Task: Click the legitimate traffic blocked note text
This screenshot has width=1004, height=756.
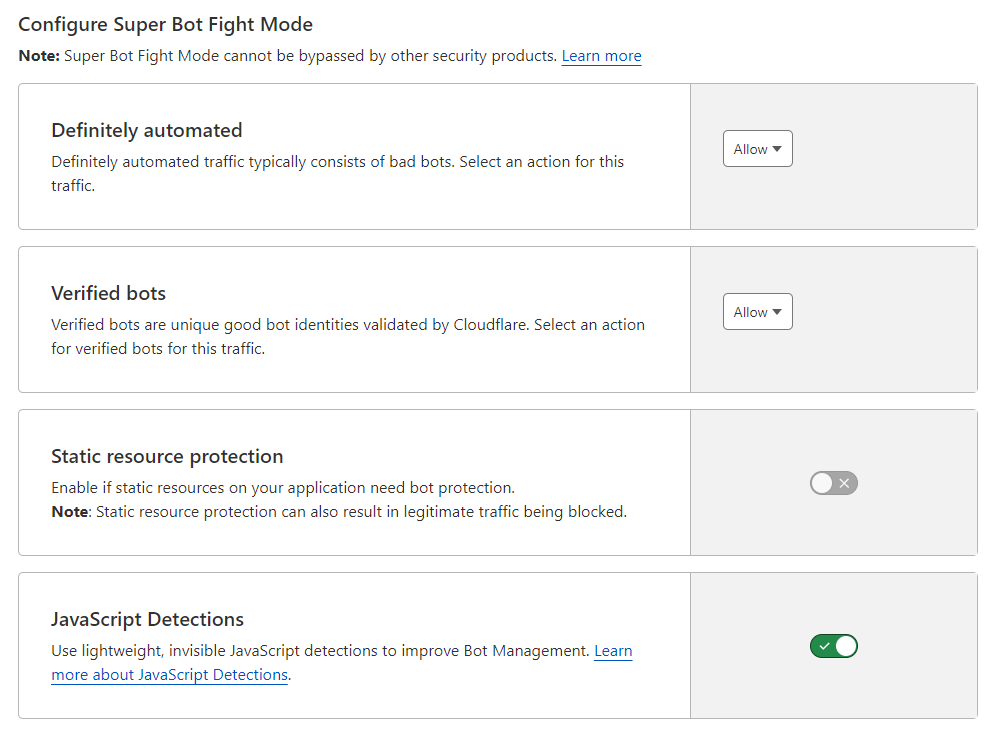Action: tap(360, 512)
